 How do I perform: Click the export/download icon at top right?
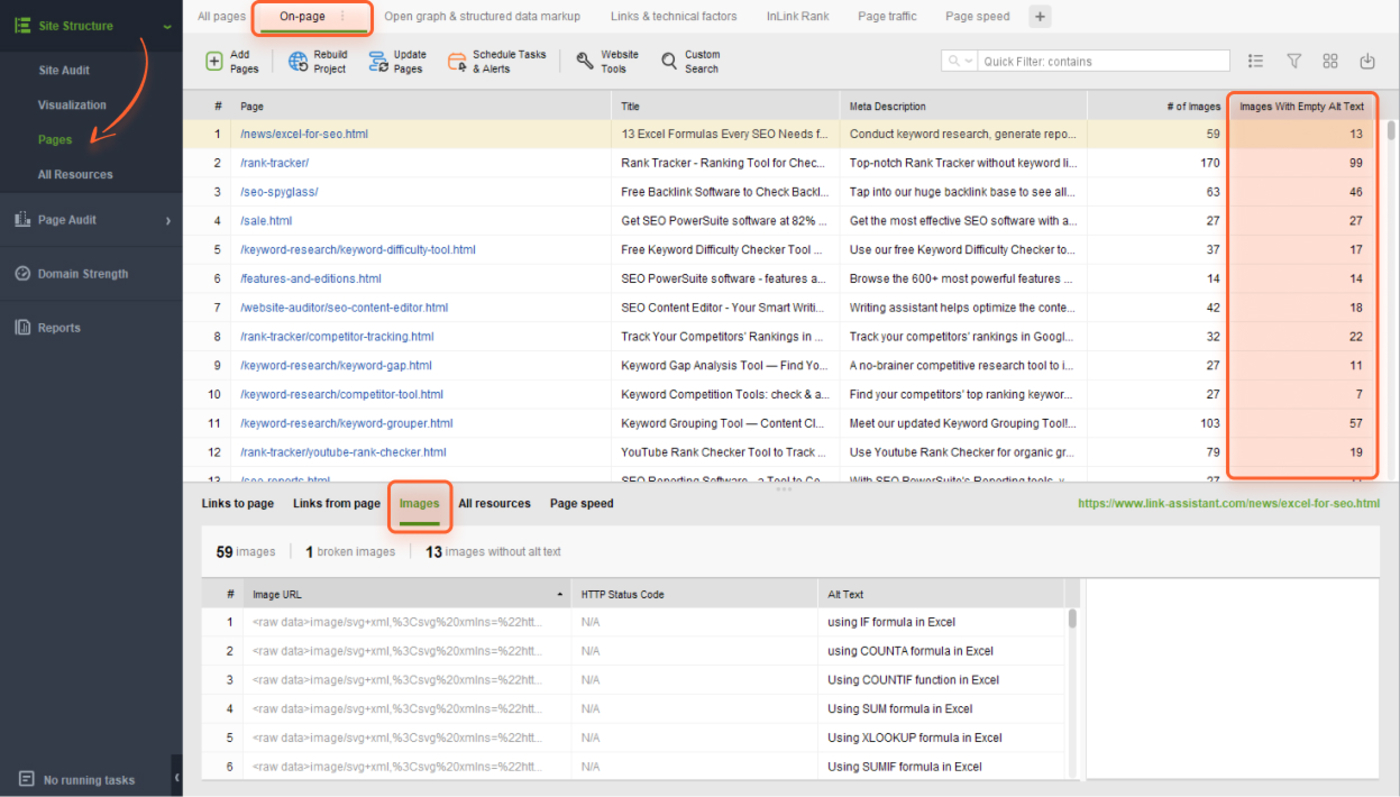point(1367,61)
